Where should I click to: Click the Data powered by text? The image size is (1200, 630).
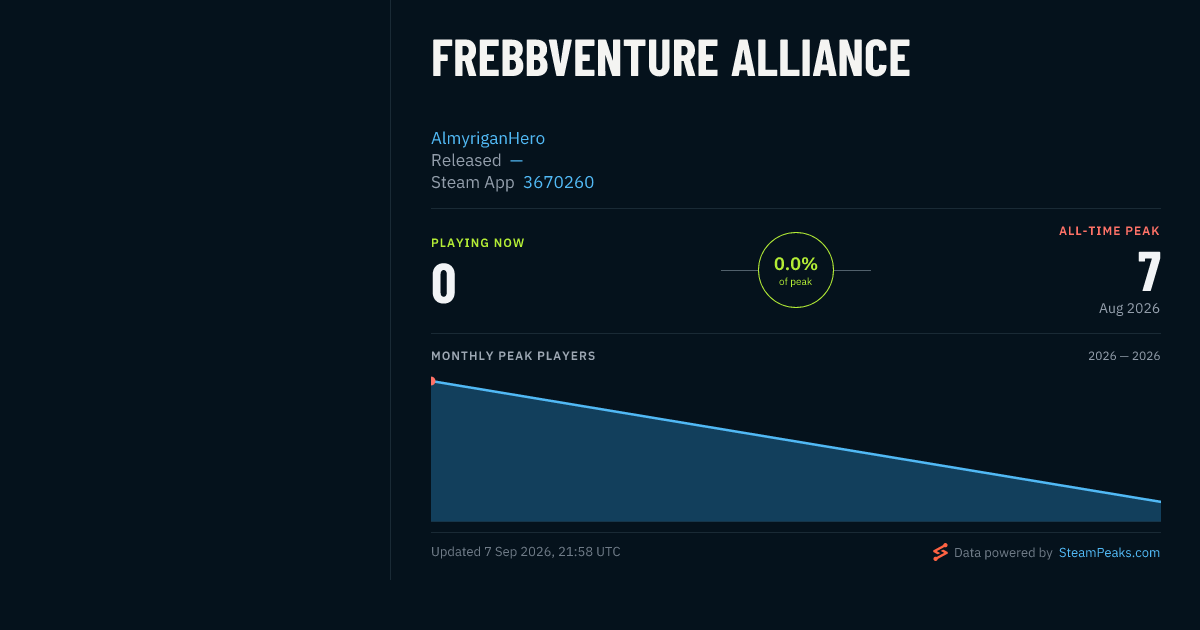(1003, 552)
